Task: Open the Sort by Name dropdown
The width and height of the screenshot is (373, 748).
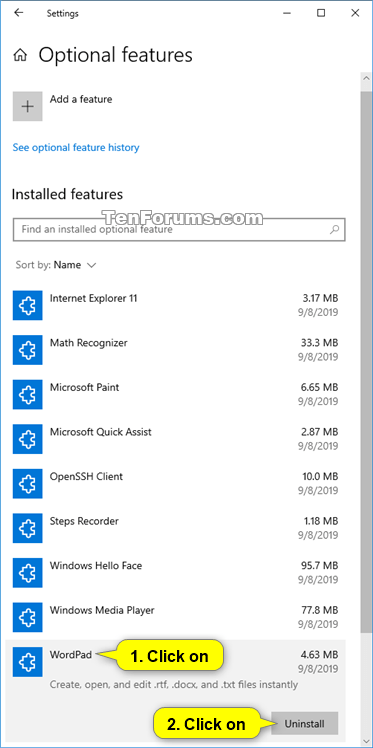Action: [56, 265]
